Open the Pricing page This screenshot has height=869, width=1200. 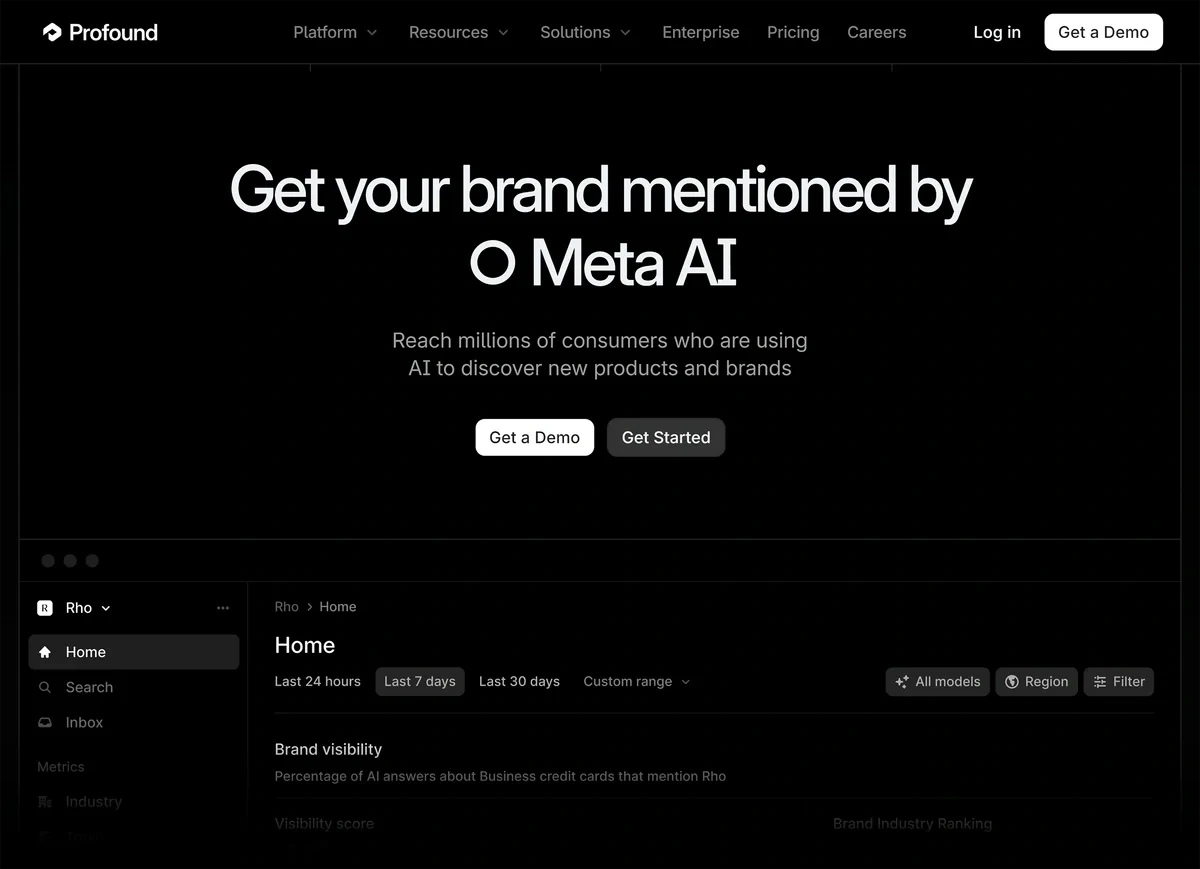tap(793, 32)
